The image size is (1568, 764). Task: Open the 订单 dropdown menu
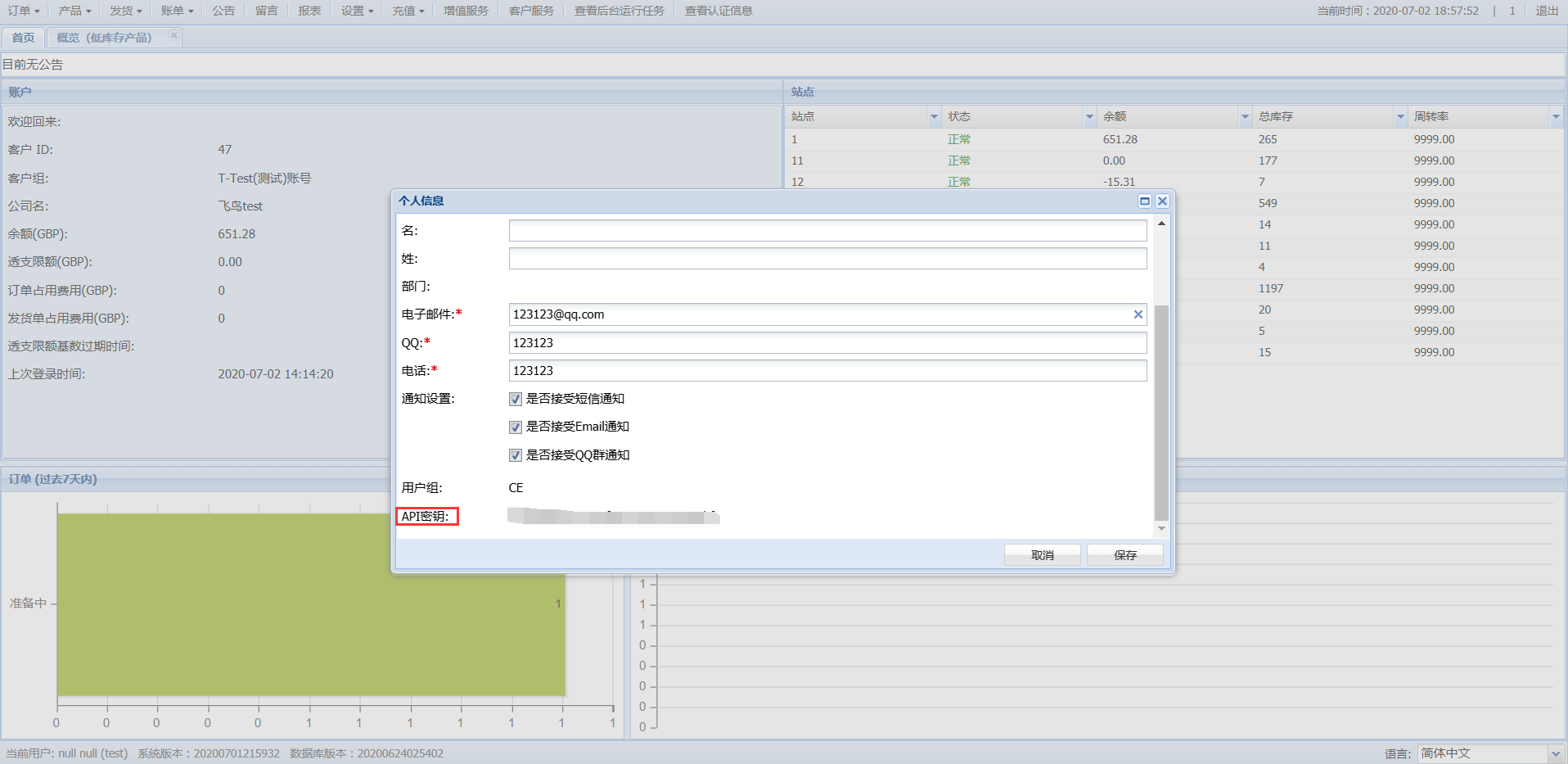click(24, 11)
